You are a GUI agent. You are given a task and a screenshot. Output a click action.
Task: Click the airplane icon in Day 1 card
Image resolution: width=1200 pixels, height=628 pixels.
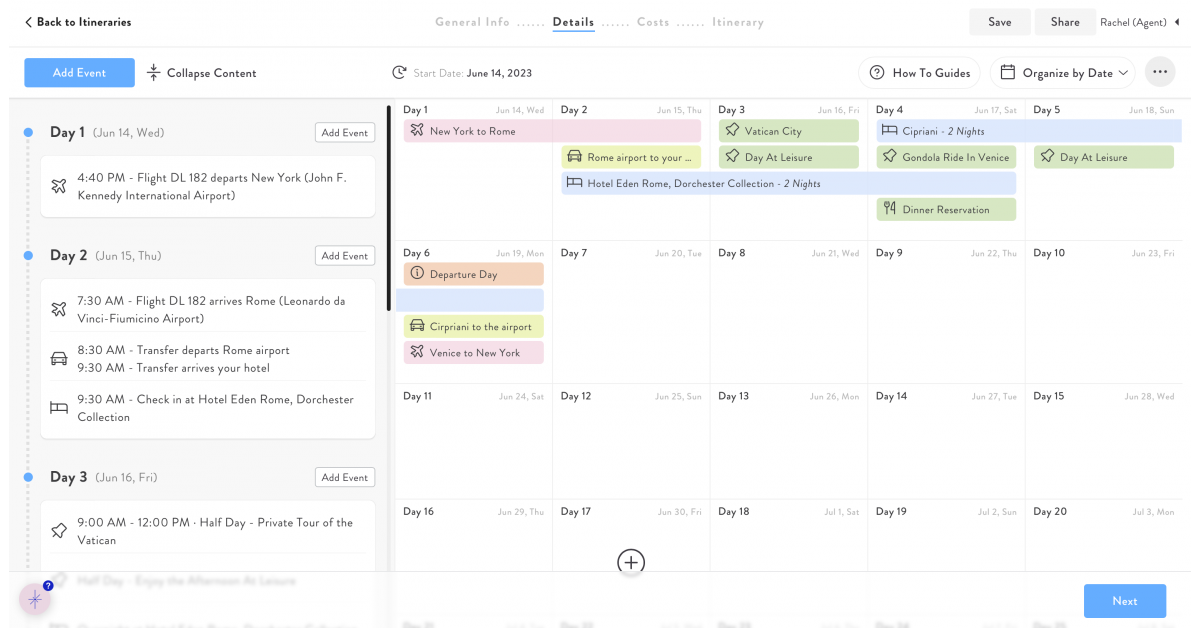tap(59, 187)
